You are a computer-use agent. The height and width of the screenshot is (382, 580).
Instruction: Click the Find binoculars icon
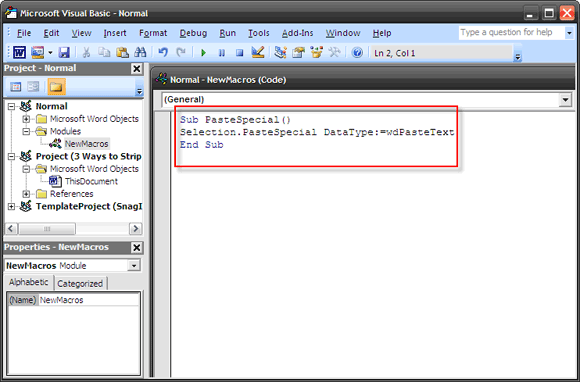point(140,53)
